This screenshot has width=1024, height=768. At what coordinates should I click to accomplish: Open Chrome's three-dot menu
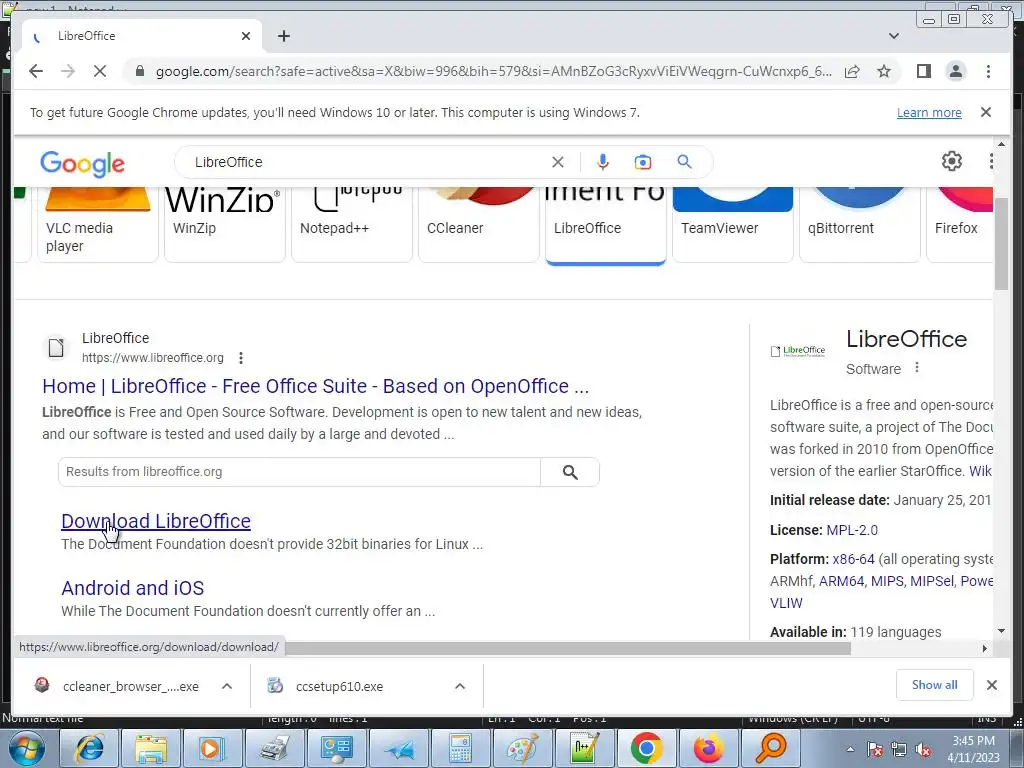(x=988, y=71)
